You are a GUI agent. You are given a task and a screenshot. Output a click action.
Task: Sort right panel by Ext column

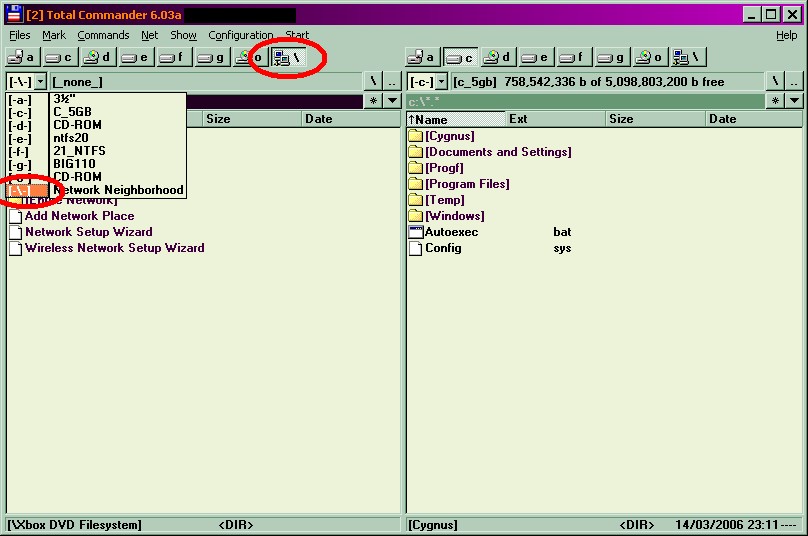coord(556,119)
